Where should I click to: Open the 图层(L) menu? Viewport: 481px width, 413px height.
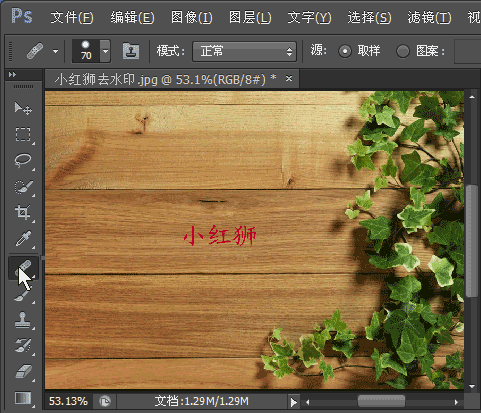click(250, 17)
